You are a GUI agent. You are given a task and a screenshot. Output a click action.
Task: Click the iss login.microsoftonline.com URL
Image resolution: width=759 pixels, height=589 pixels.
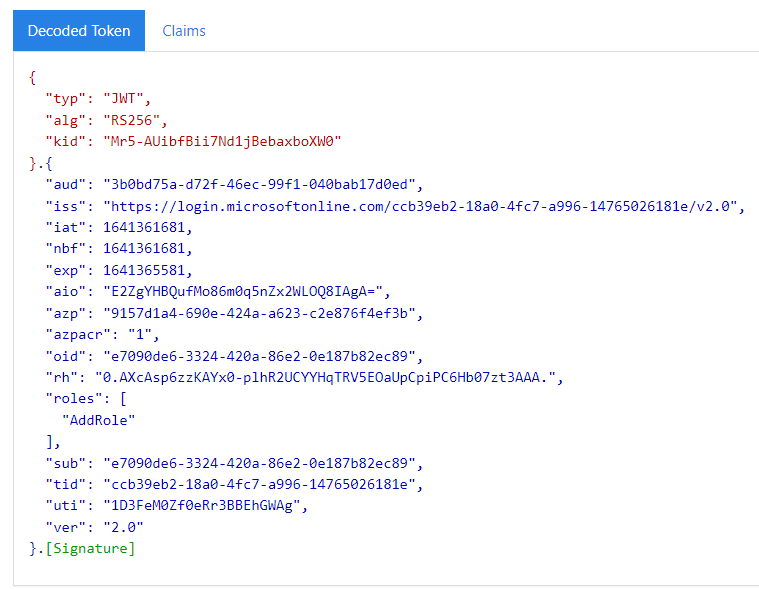pyautogui.click(x=420, y=206)
